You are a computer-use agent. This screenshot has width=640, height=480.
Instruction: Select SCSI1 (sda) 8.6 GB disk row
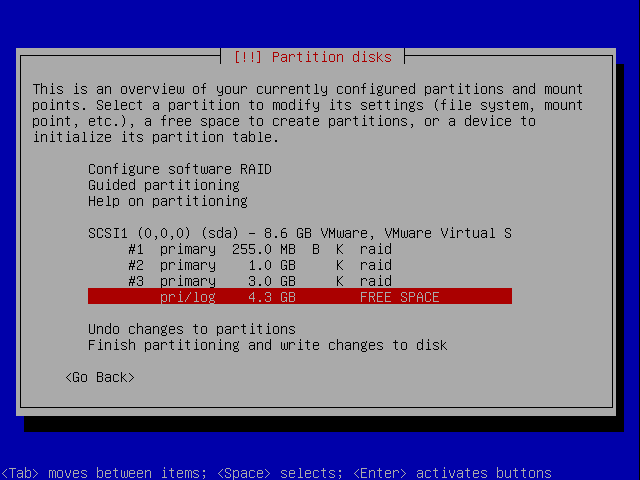tap(300, 233)
